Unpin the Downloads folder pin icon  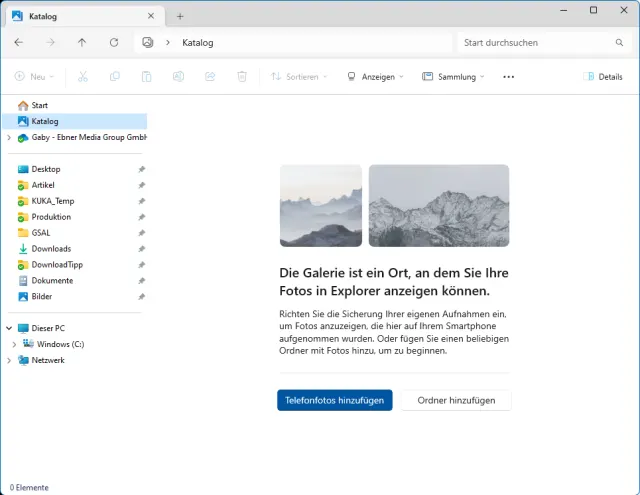(141, 249)
